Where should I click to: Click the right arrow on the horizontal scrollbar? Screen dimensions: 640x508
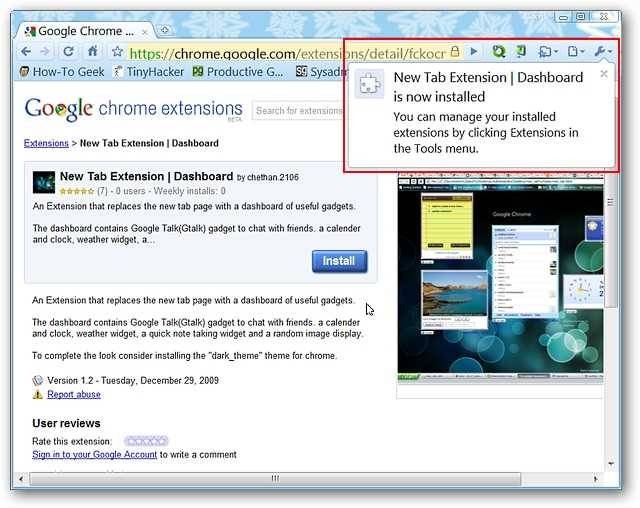coord(596,479)
